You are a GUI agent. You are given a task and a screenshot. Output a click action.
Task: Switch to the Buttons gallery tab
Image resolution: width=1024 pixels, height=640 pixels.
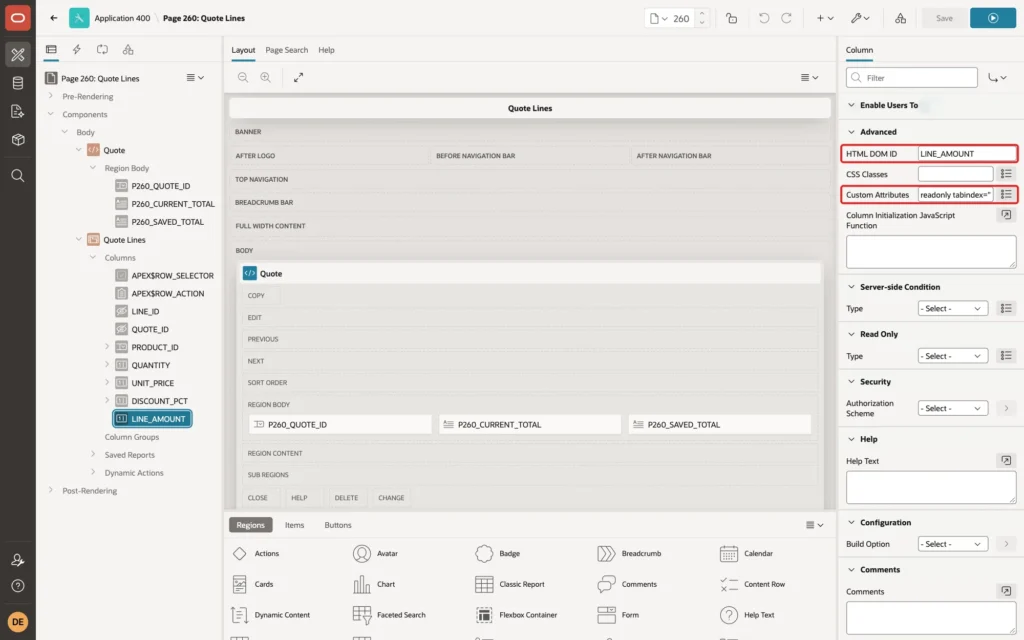[x=338, y=525]
